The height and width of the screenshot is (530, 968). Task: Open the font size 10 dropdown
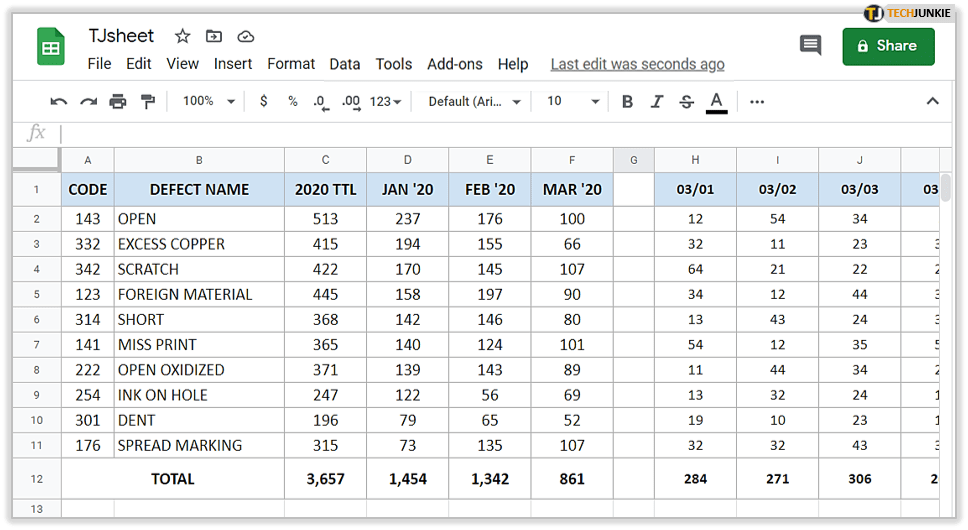pyautogui.click(x=573, y=101)
